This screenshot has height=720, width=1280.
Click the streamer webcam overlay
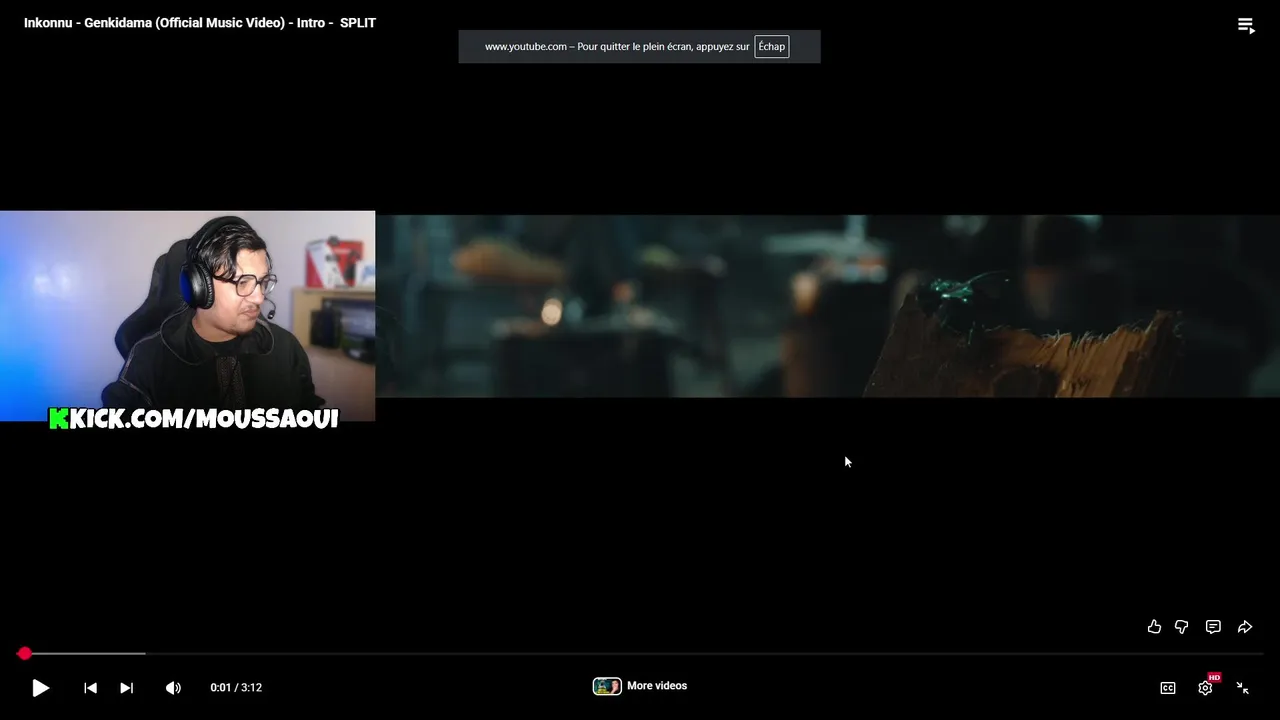[x=187, y=316]
